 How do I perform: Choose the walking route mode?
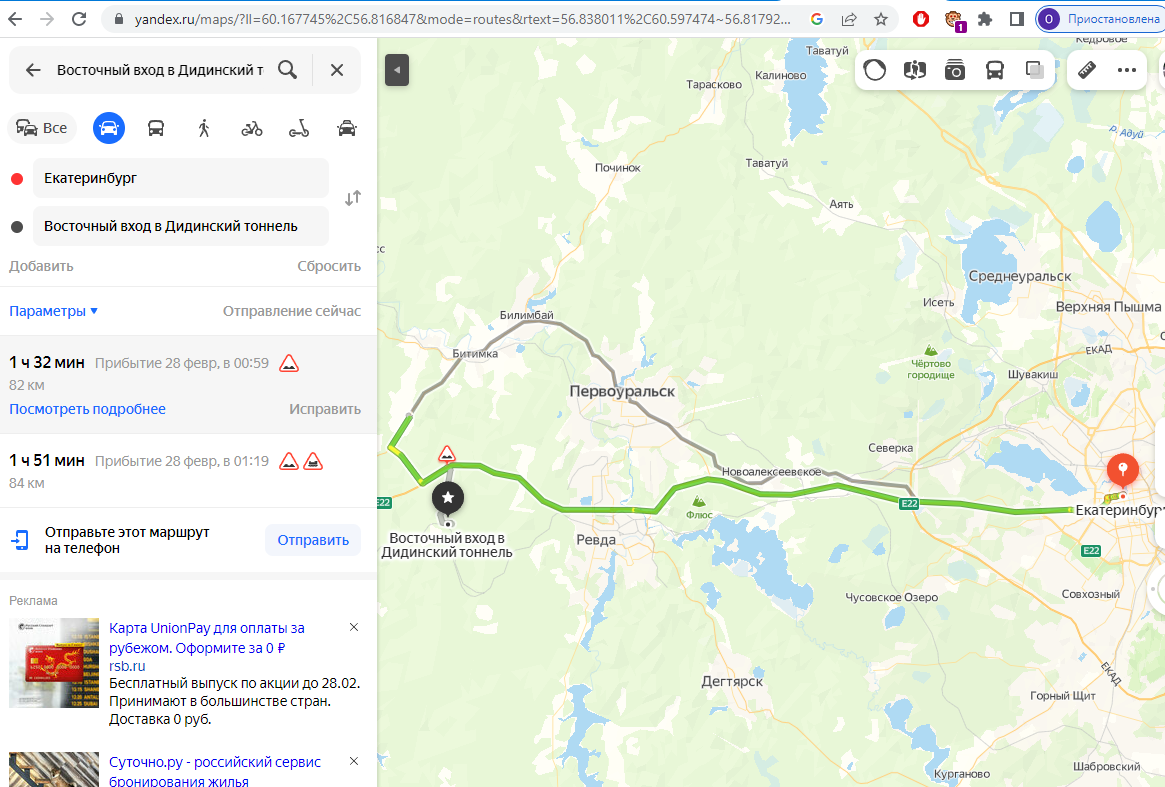(204, 128)
